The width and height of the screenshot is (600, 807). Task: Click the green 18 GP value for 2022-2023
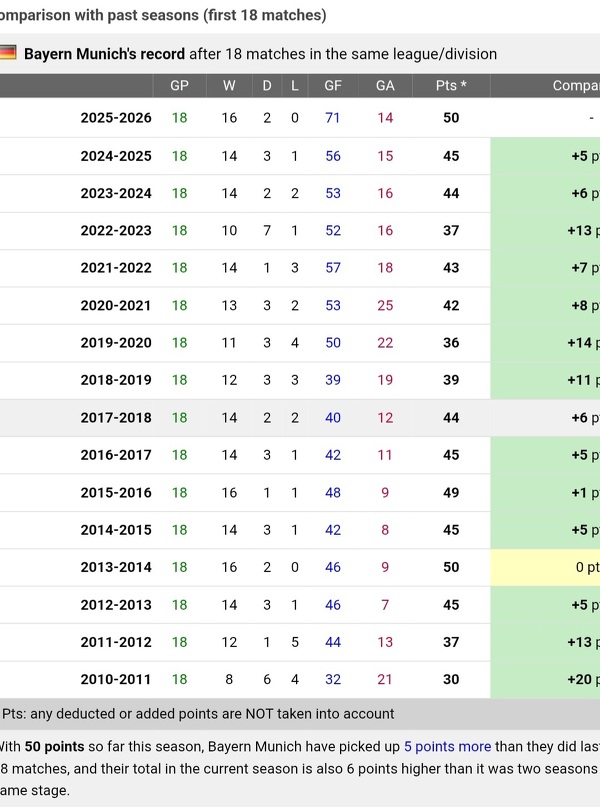pos(179,231)
